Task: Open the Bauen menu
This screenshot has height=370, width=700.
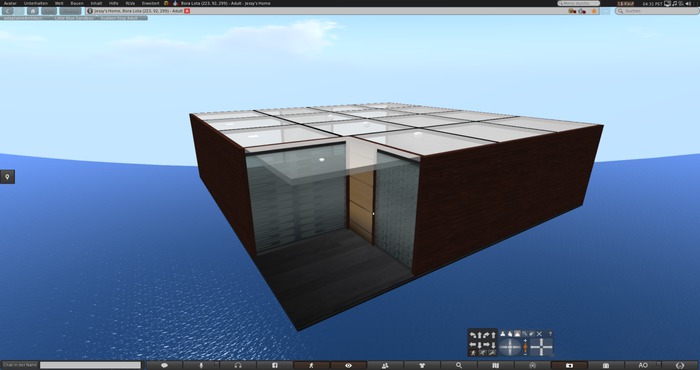Action: pos(77,3)
